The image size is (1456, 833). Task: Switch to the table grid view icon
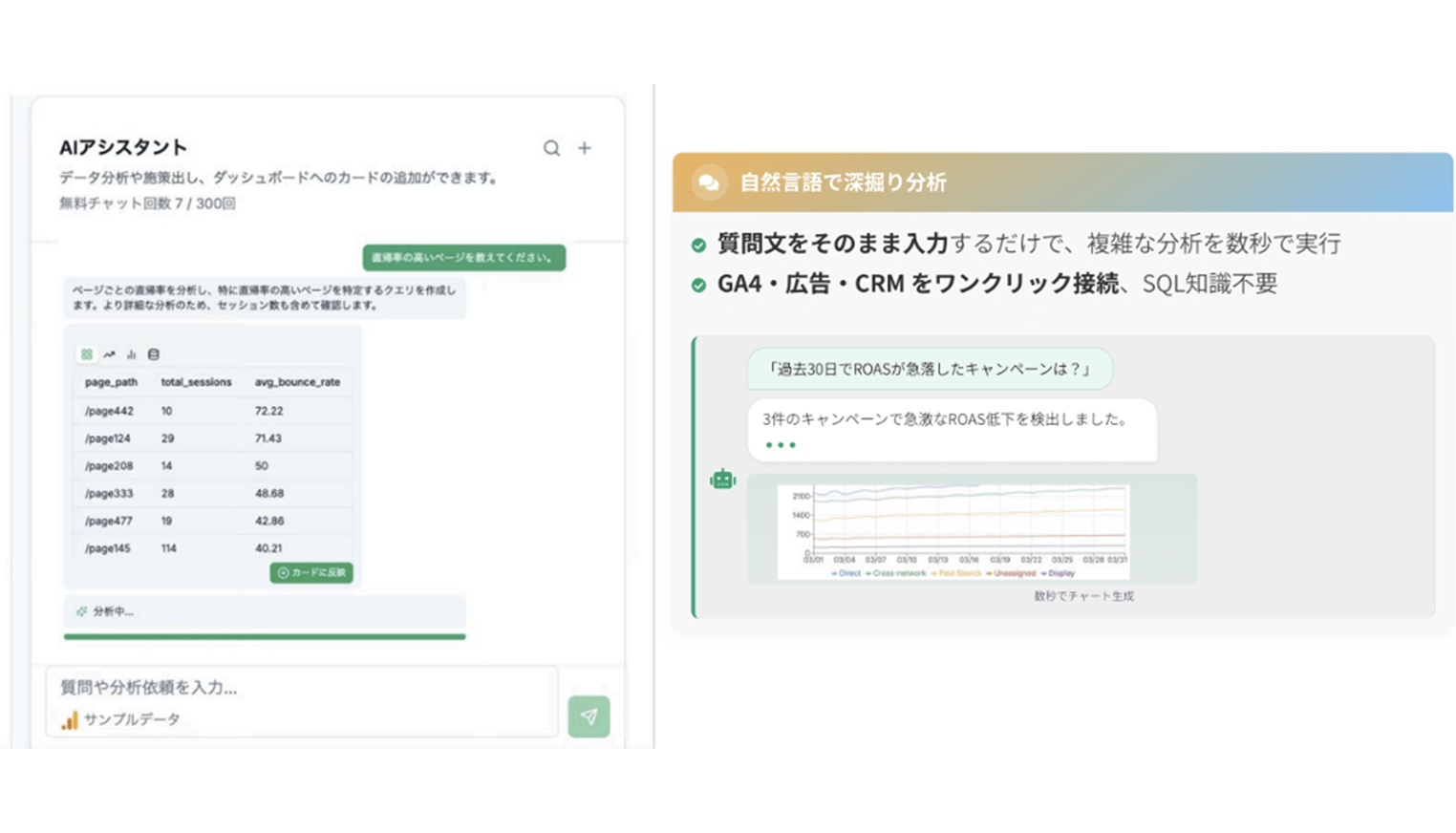(87, 354)
